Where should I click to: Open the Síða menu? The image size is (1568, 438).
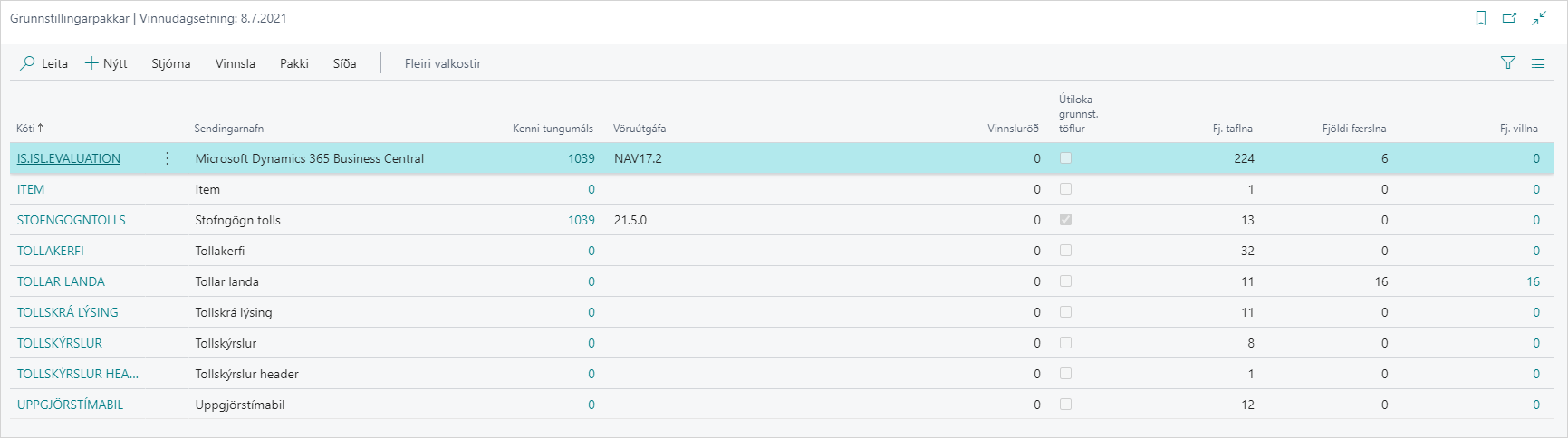point(344,63)
